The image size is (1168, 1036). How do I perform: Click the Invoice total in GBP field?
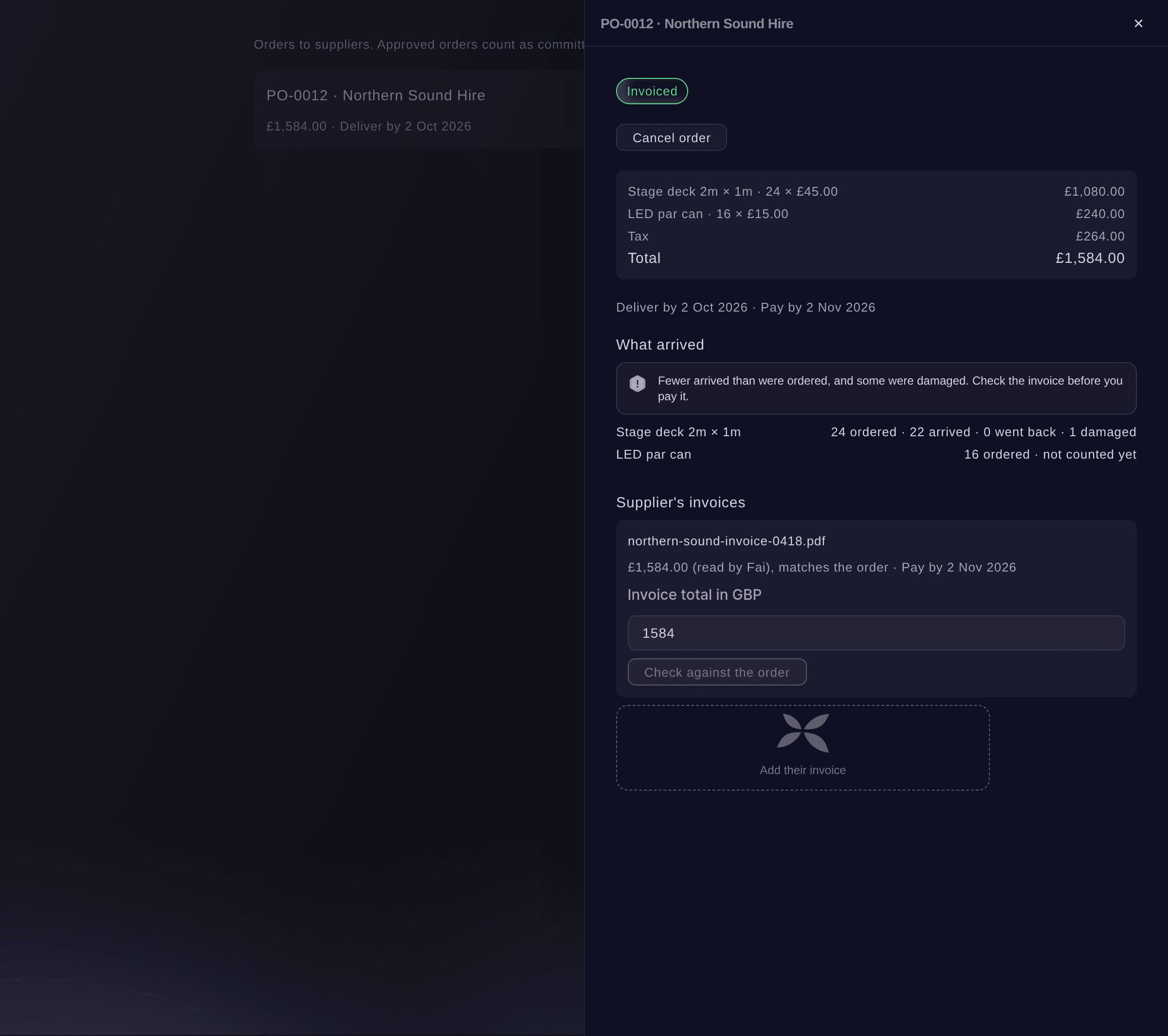876,633
